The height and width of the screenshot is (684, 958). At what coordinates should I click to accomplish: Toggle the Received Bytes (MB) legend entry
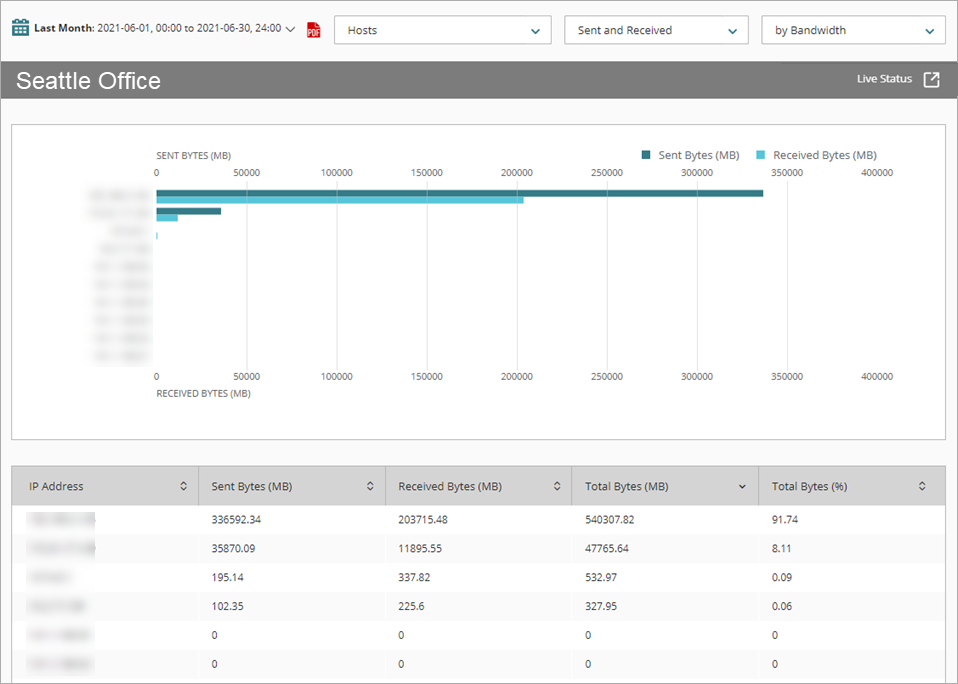coord(824,155)
